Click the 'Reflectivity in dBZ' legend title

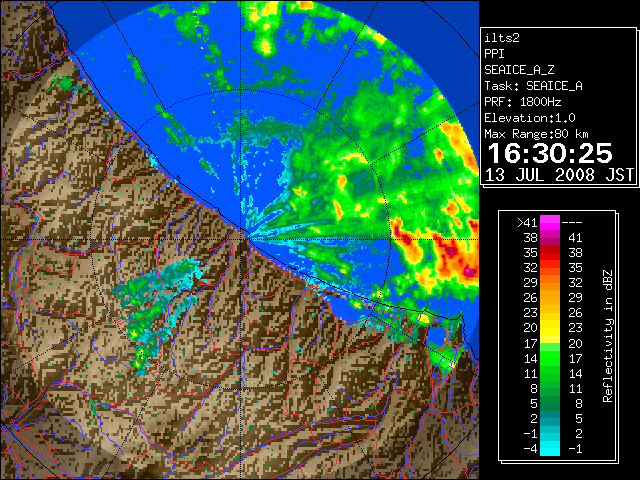coord(608,336)
